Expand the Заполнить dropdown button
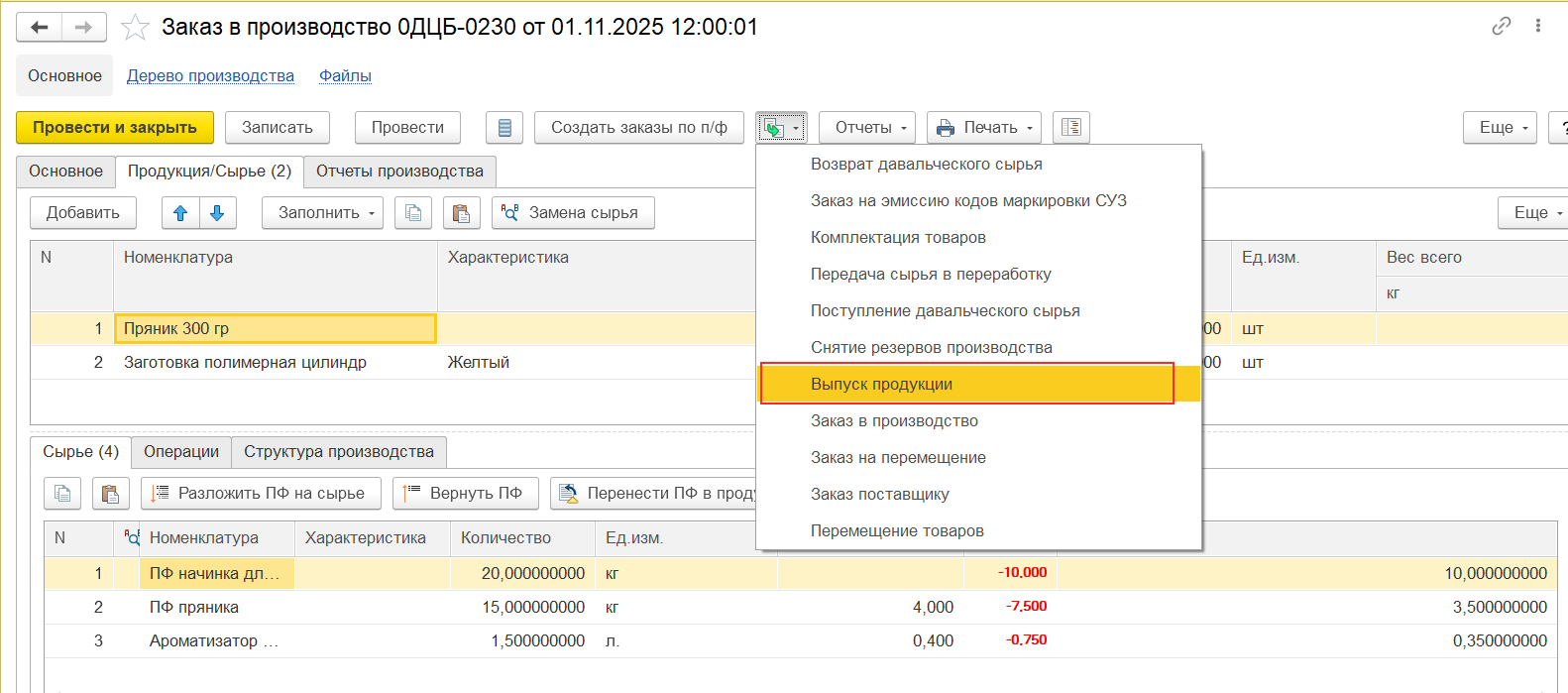This screenshot has height=693, width=1568. [x=322, y=213]
